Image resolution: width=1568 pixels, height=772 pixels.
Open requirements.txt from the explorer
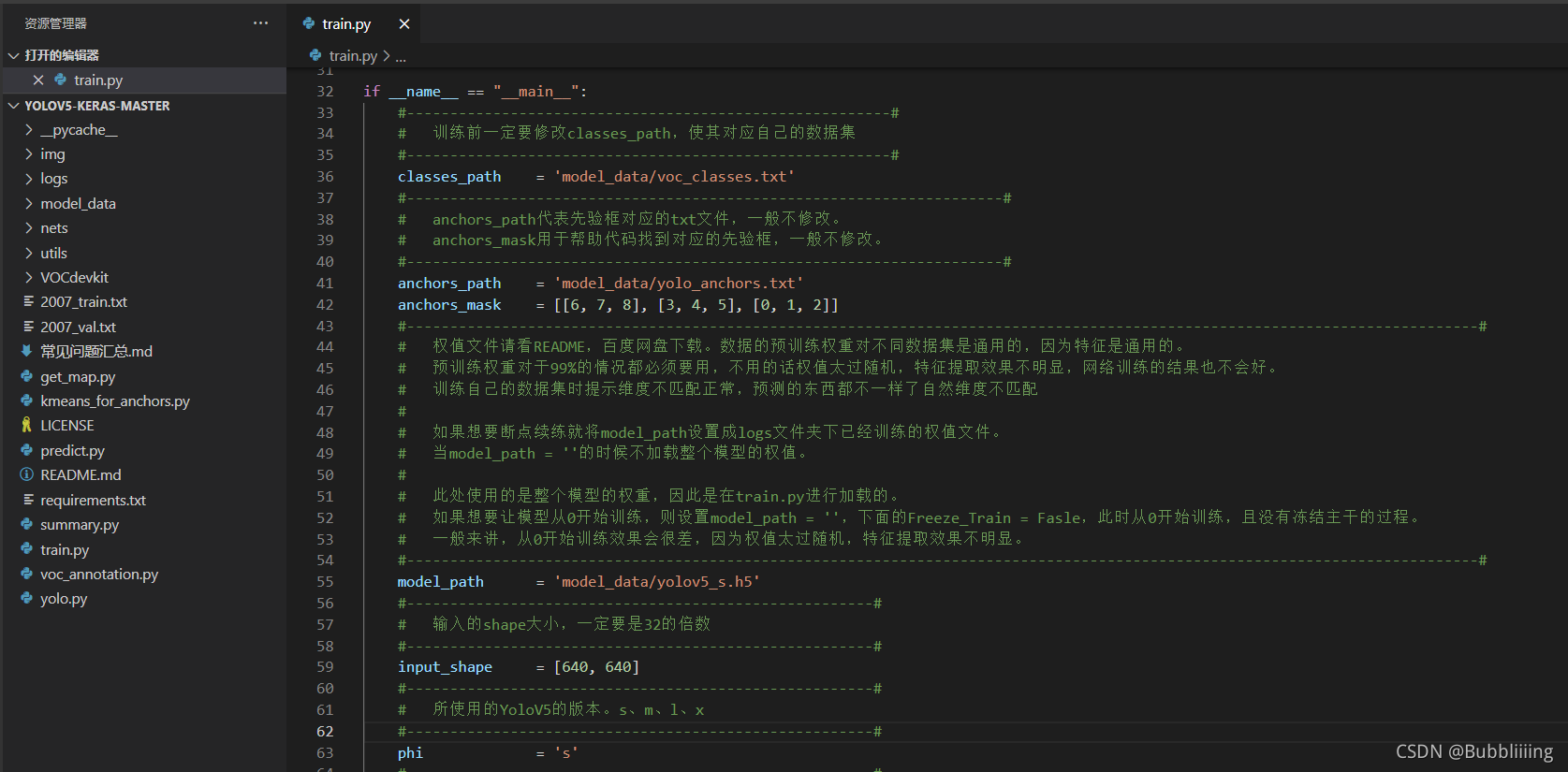tap(93, 501)
